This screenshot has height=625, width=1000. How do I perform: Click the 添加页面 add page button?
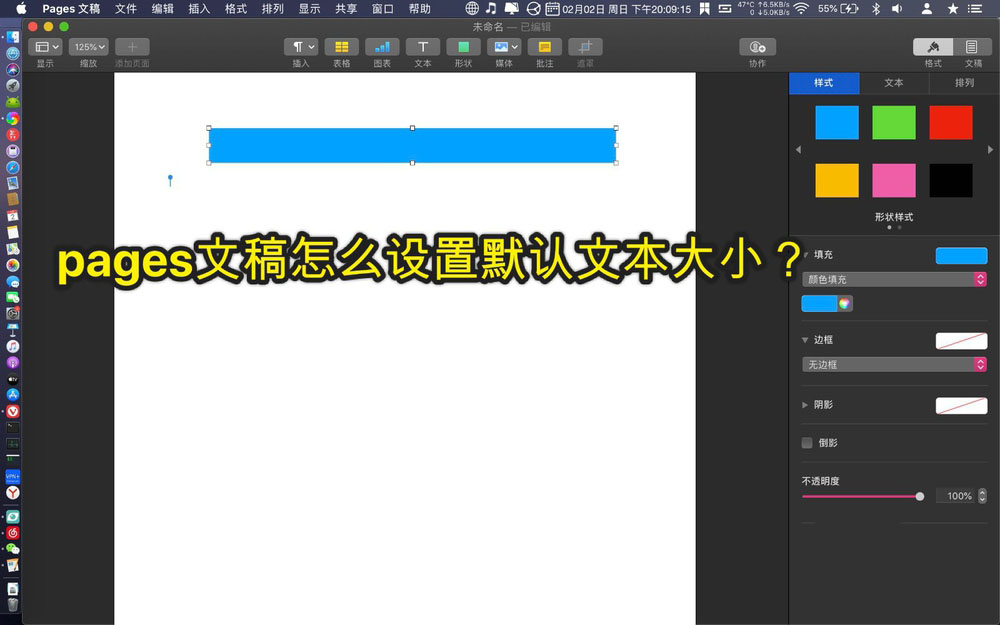coord(131,46)
